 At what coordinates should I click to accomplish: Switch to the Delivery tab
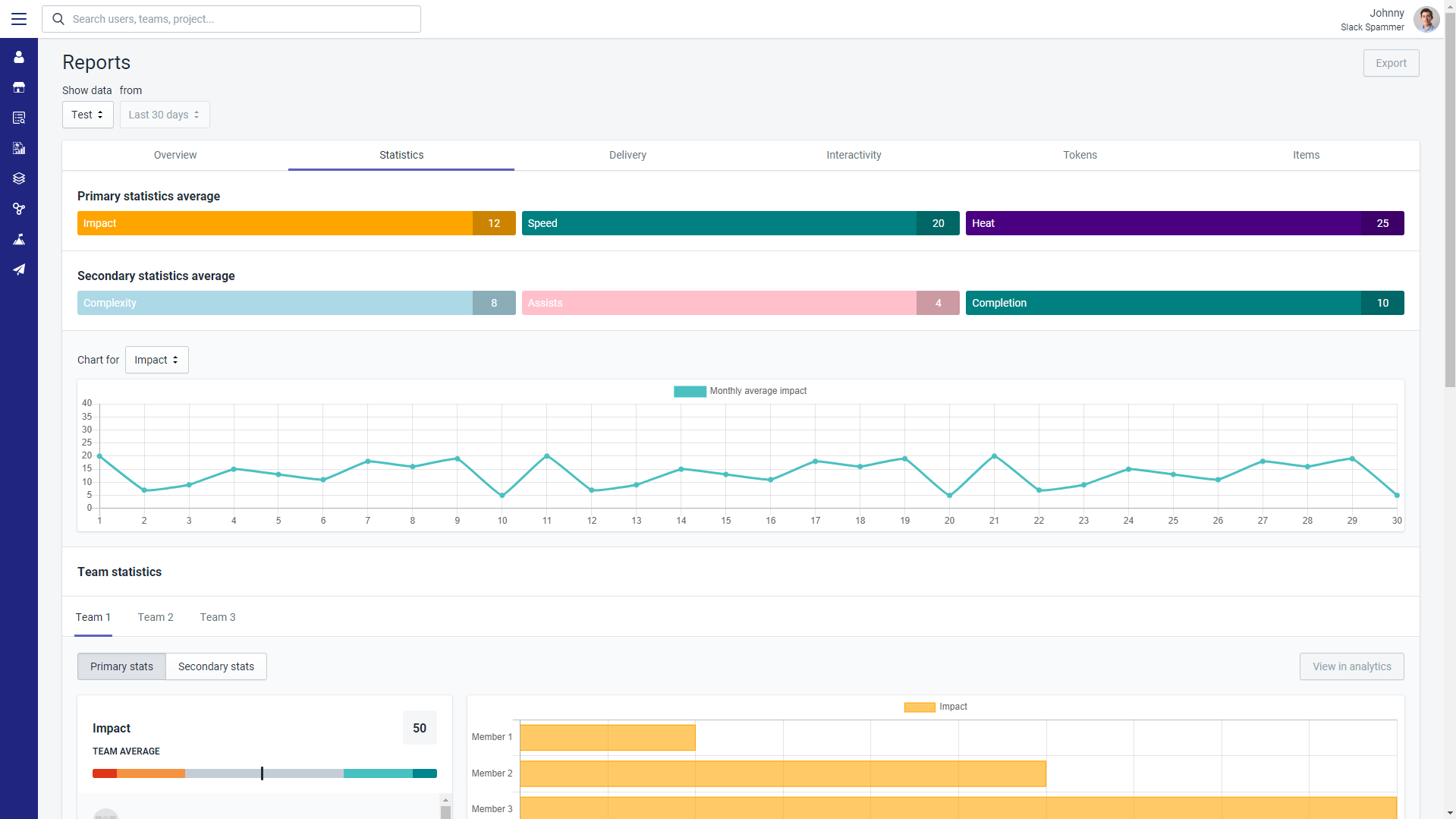point(627,155)
